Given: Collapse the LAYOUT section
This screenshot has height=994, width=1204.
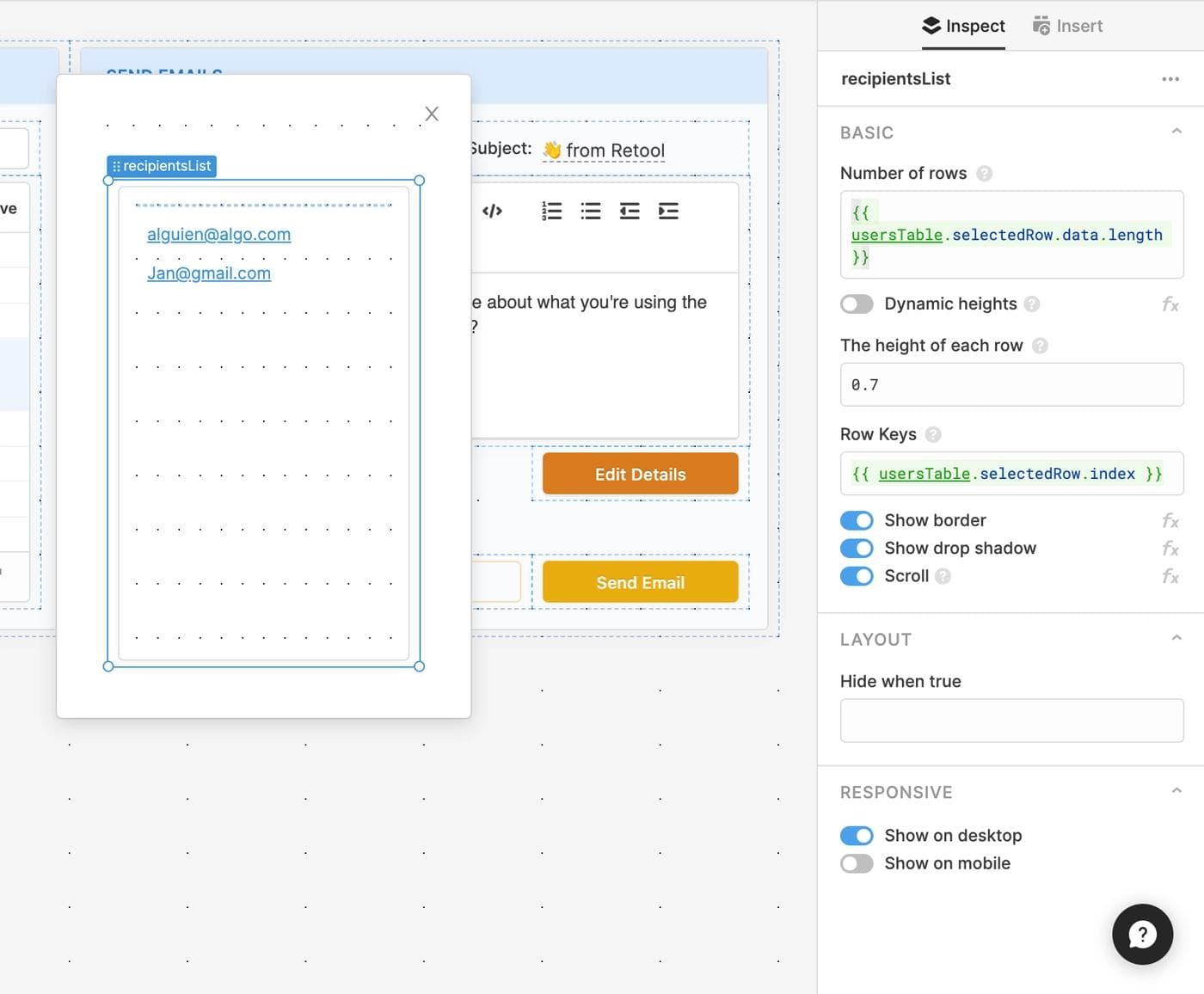Looking at the screenshot, I should 1176,638.
